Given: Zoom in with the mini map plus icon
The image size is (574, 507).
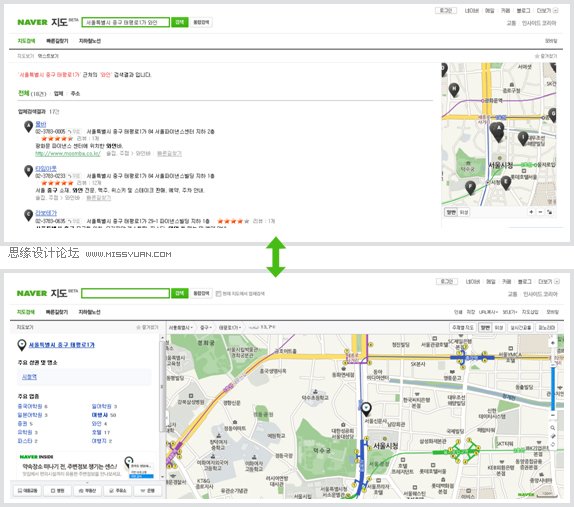Looking at the screenshot, I should (x=531, y=212).
